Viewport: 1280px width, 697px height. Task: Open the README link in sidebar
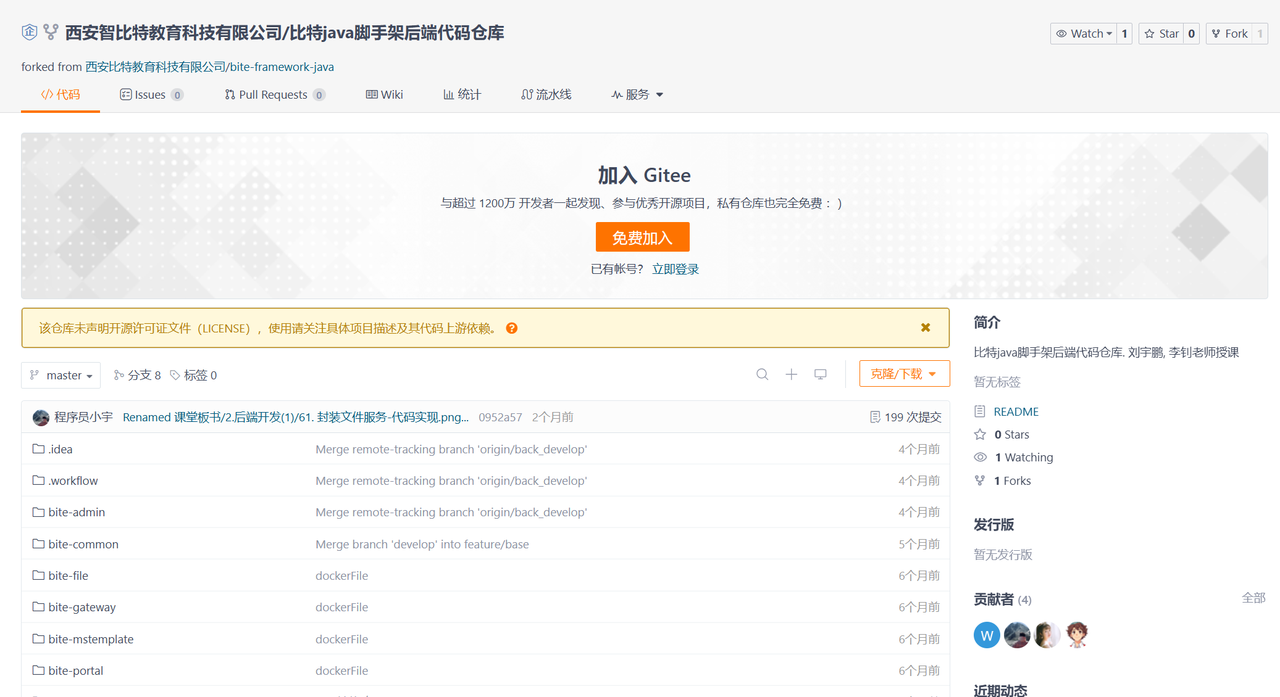click(1016, 411)
